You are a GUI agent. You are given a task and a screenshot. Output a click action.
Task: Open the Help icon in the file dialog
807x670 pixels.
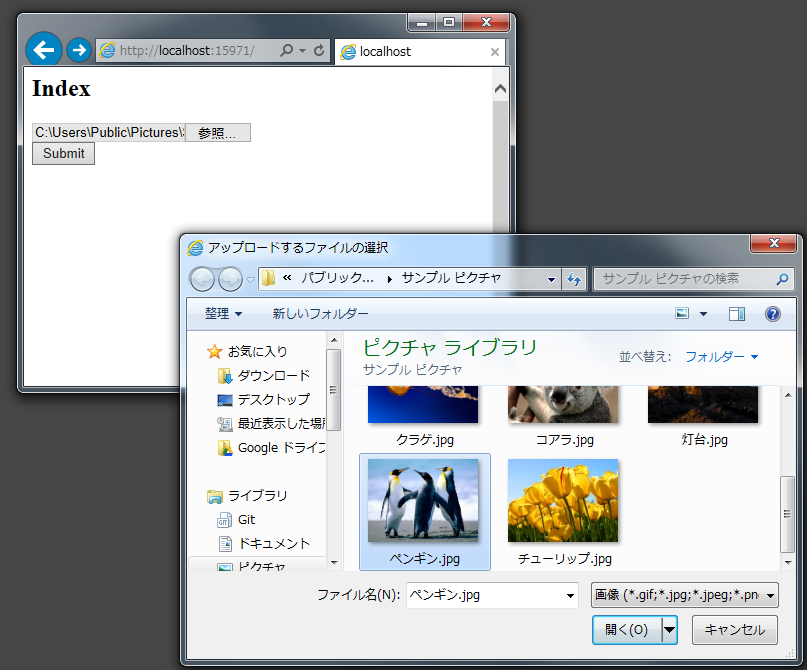[773, 313]
